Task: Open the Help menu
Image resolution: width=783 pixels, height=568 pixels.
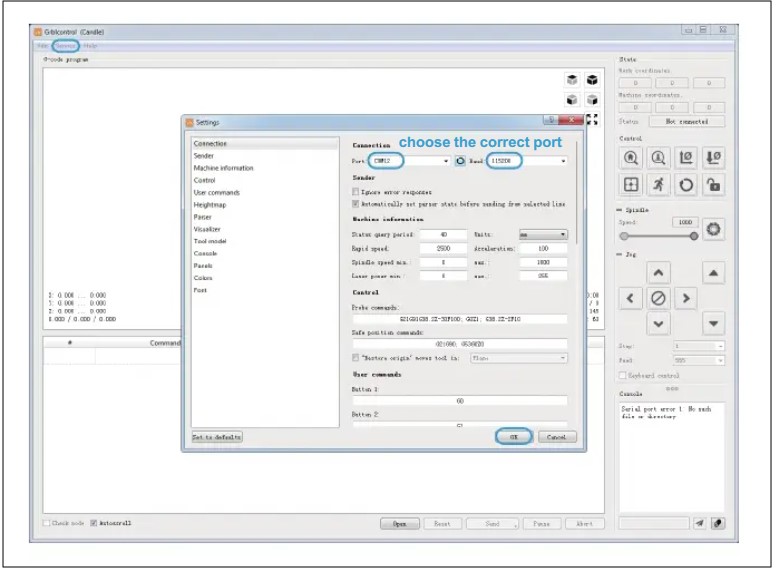Action: [90, 46]
